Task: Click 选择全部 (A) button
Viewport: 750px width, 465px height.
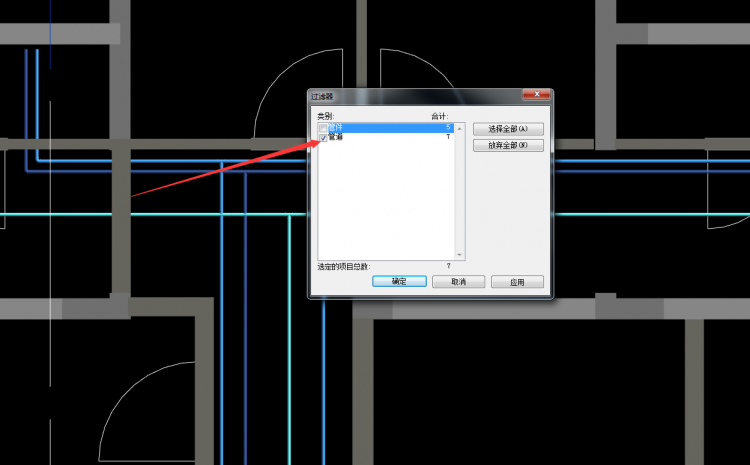Action: (508, 129)
